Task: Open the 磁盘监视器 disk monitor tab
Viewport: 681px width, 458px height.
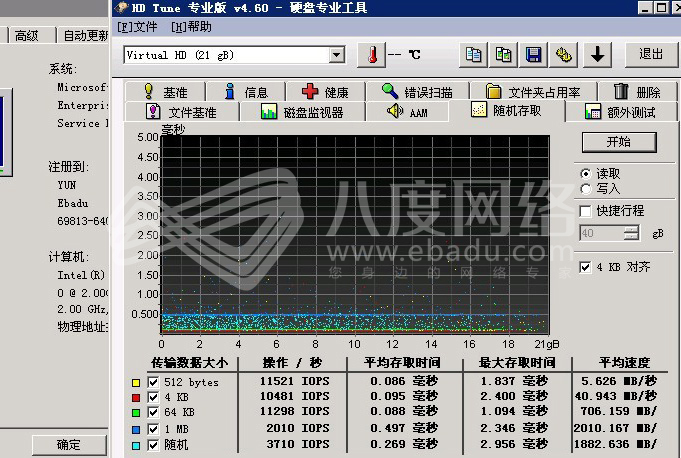Action: coord(302,112)
